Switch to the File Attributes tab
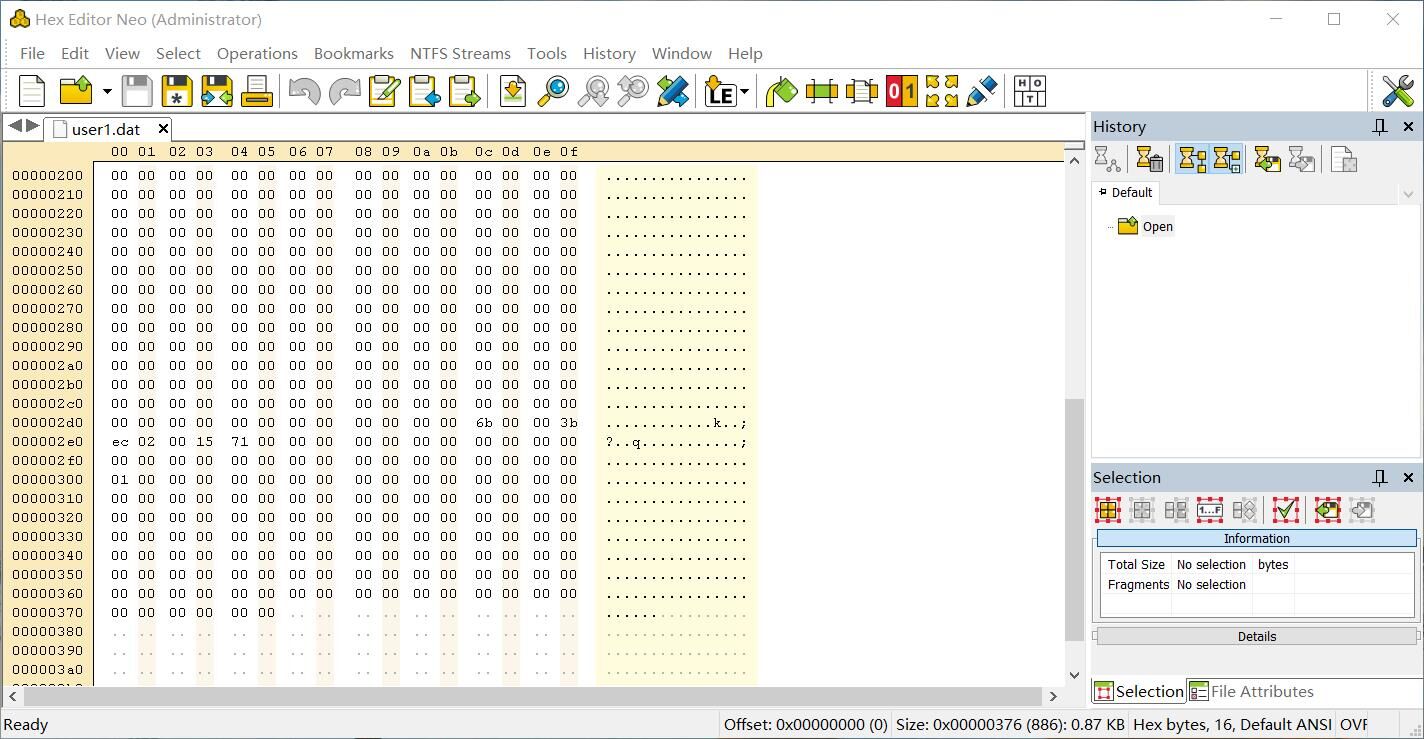 [x=1251, y=691]
